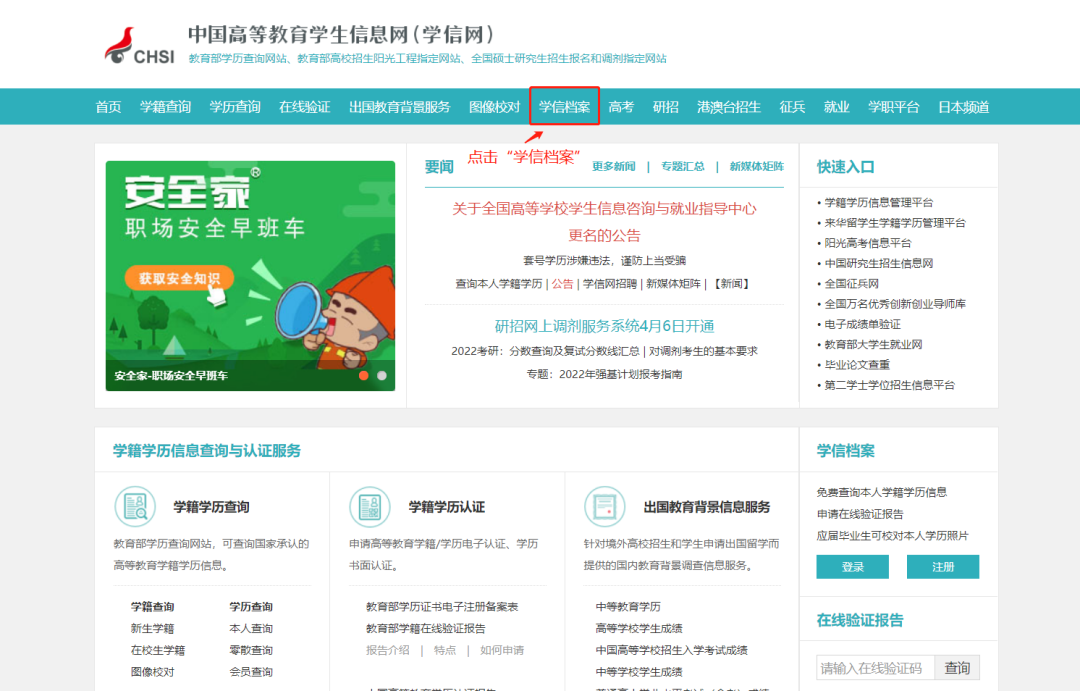Open 新媒体矩阵 link in news header

[x=756, y=166]
